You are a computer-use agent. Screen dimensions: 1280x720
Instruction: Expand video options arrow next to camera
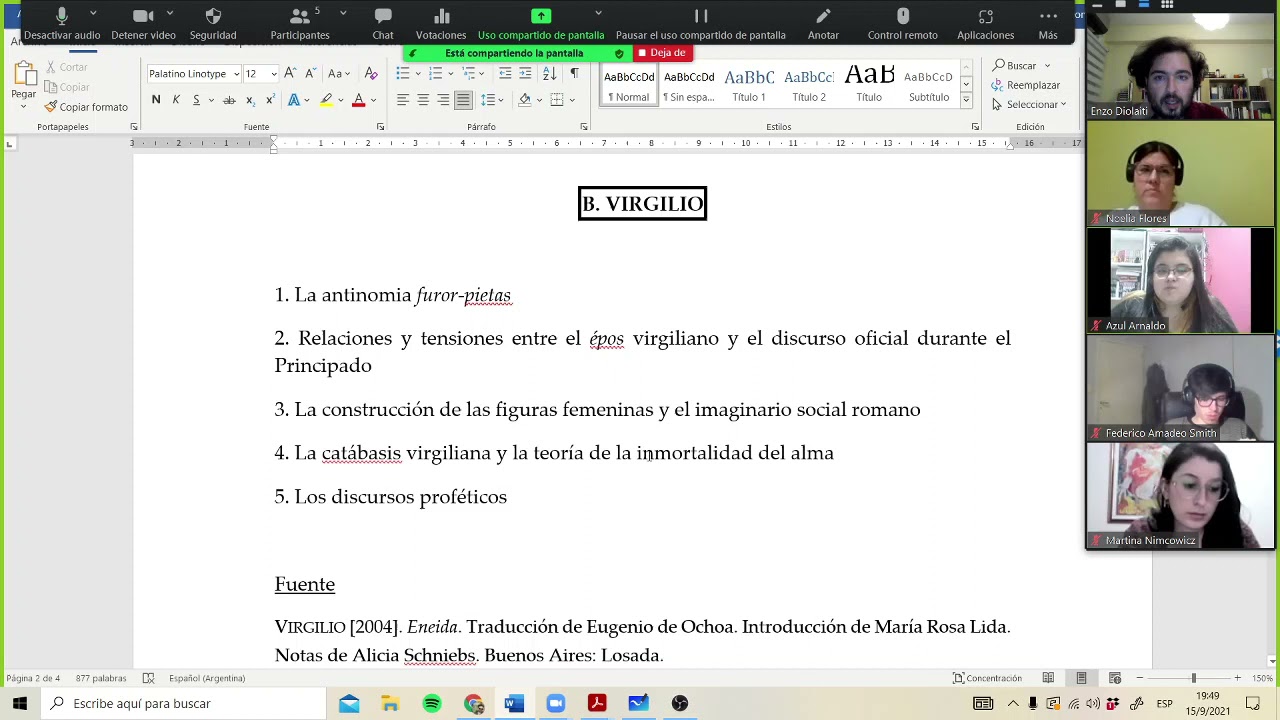[x=170, y=14]
